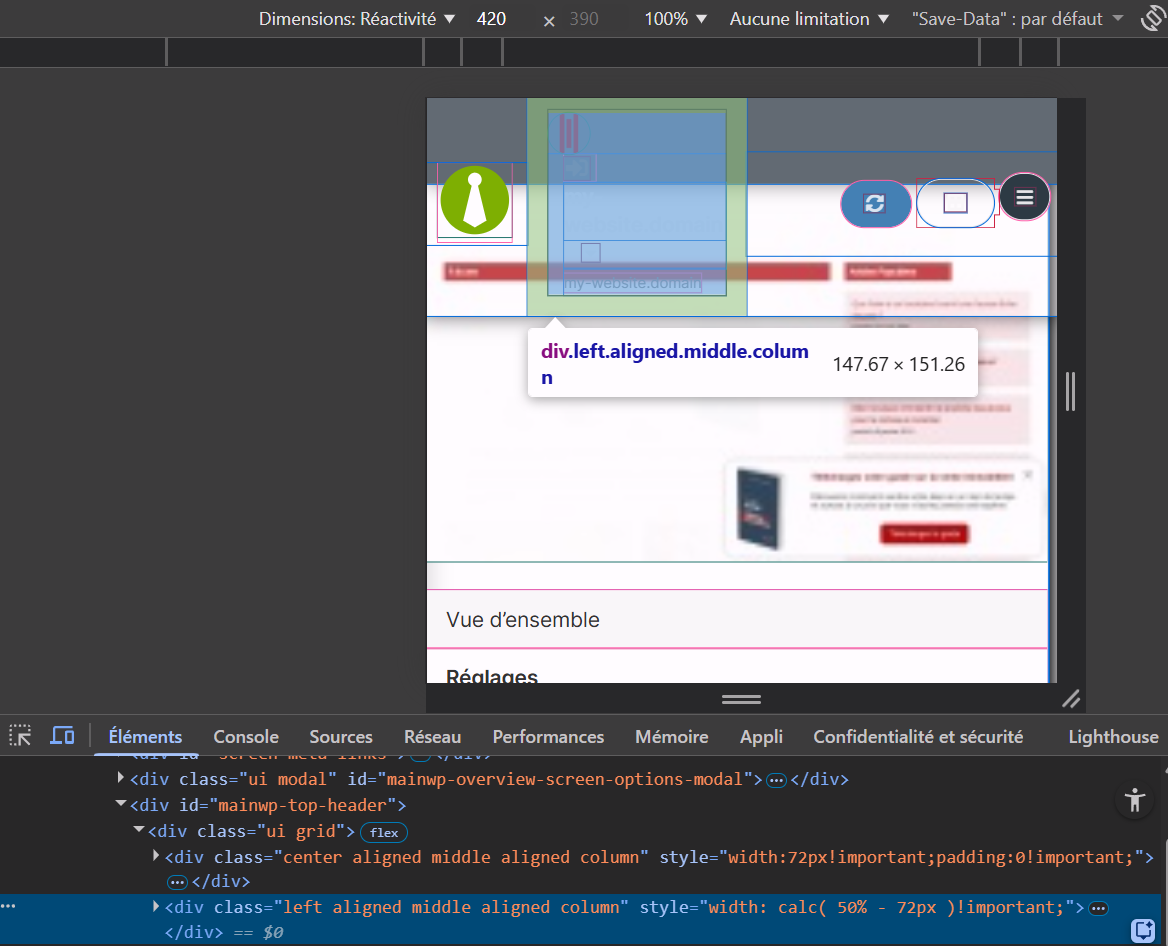The height and width of the screenshot is (946, 1168).
Task: Open the accessibility floating icon
Action: click(x=1133, y=800)
